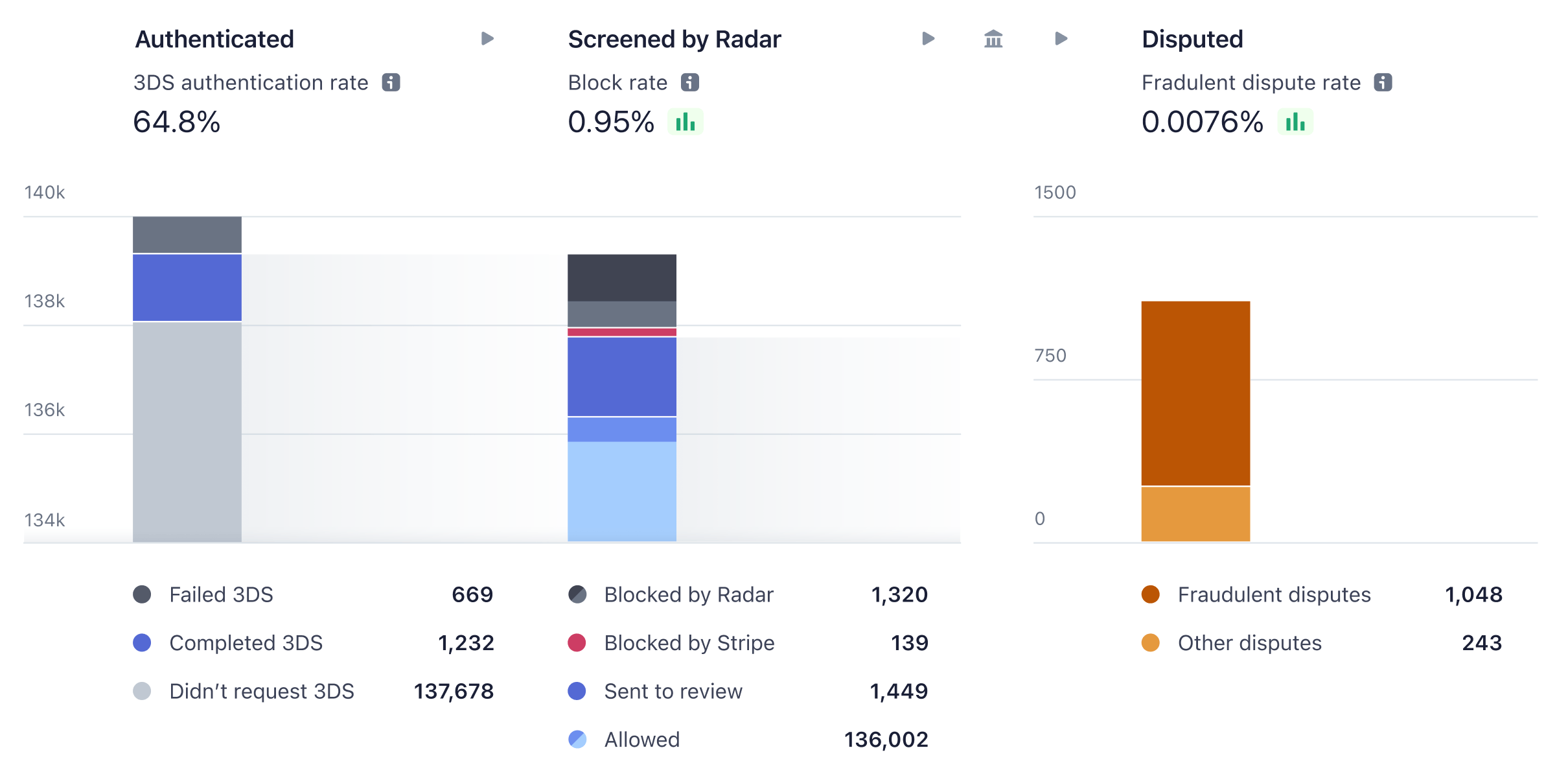Select Blocked by Stripe legend dot
The image size is (1568, 761).
[x=577, y=643]
